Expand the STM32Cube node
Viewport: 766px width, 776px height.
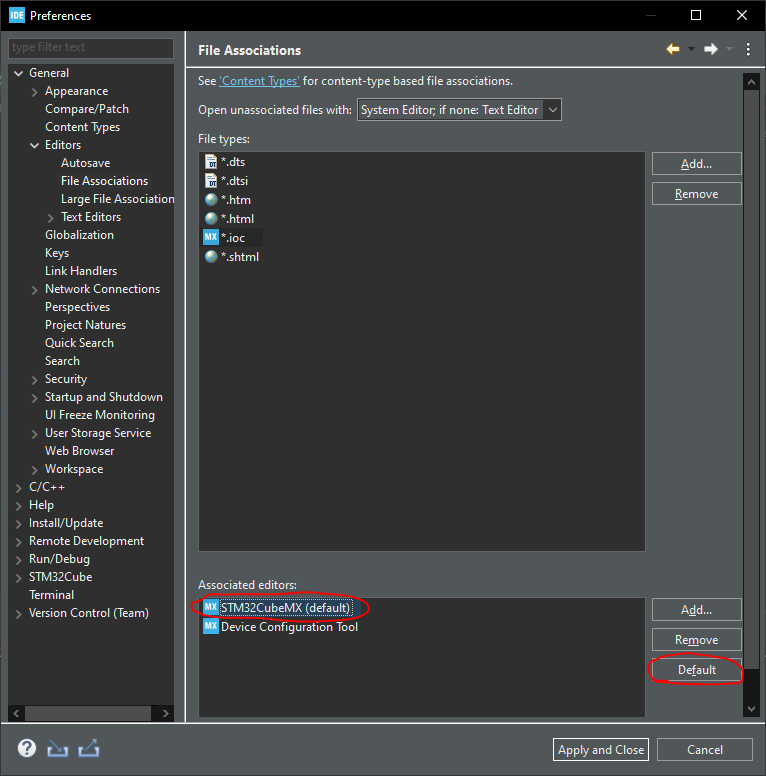(18, 578)
